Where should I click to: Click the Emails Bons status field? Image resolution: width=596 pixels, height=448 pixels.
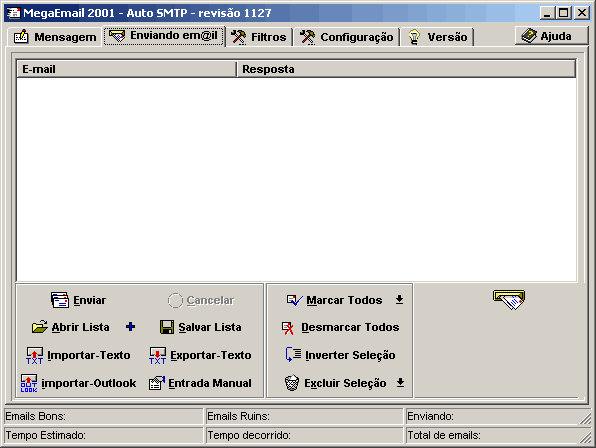[x=103, y=416]
